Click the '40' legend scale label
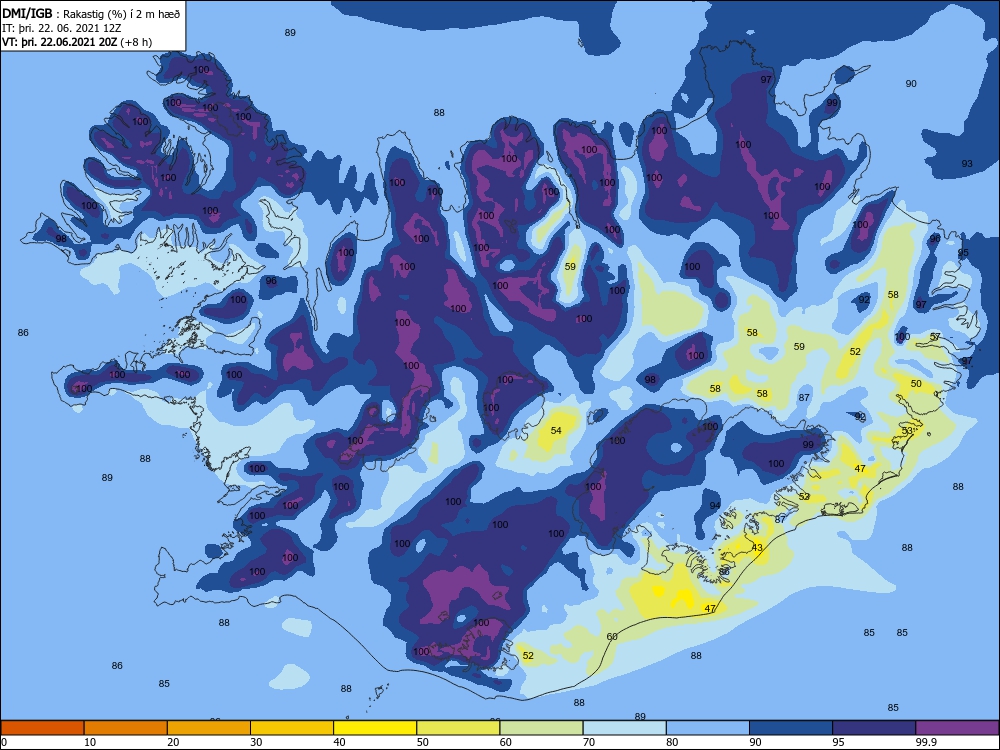The height and width of the screenshot is (750, 1000). (339, 742)
